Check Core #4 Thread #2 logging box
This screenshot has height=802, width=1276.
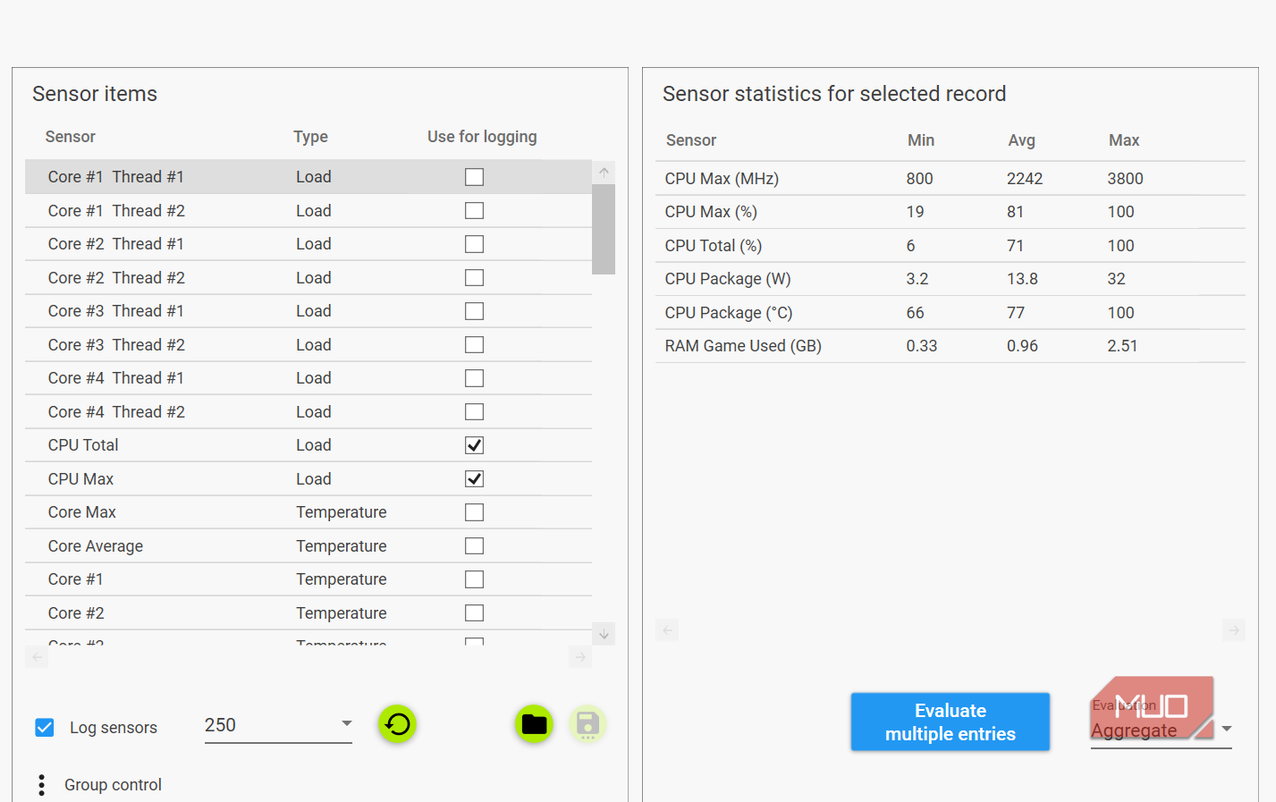[x=474, y=412]
